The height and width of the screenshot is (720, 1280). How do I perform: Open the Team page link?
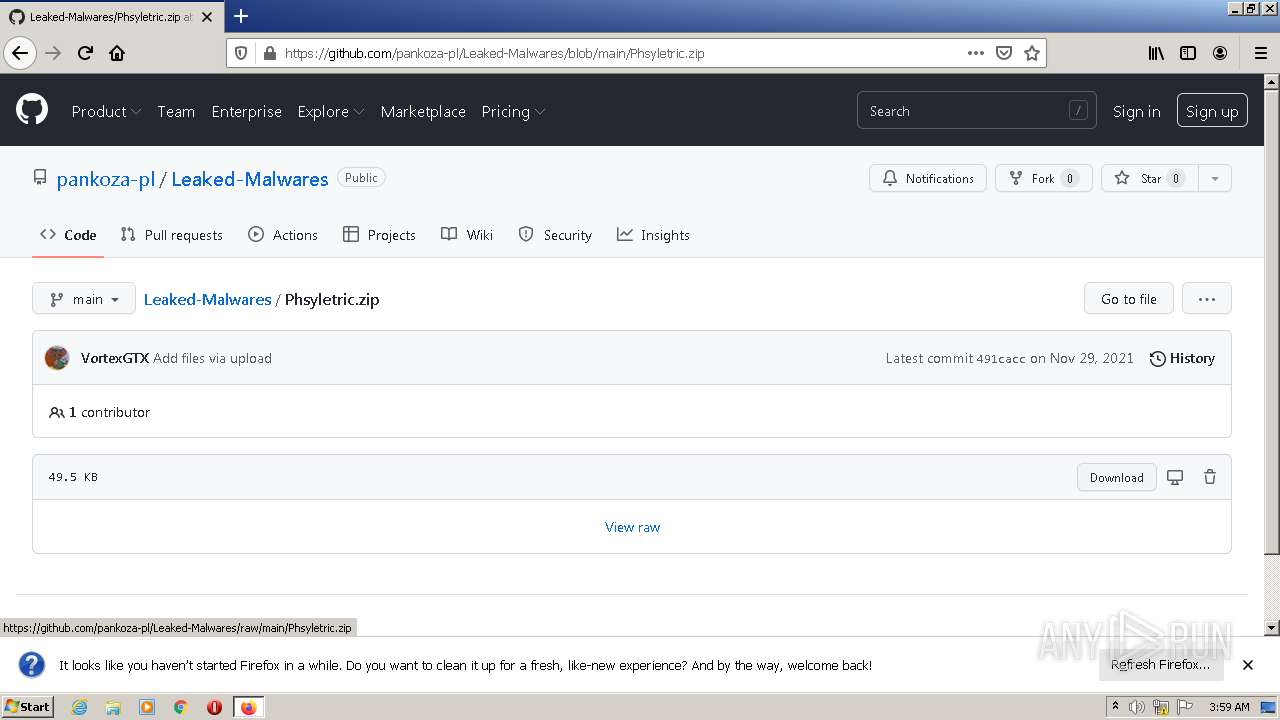point(176,111)
